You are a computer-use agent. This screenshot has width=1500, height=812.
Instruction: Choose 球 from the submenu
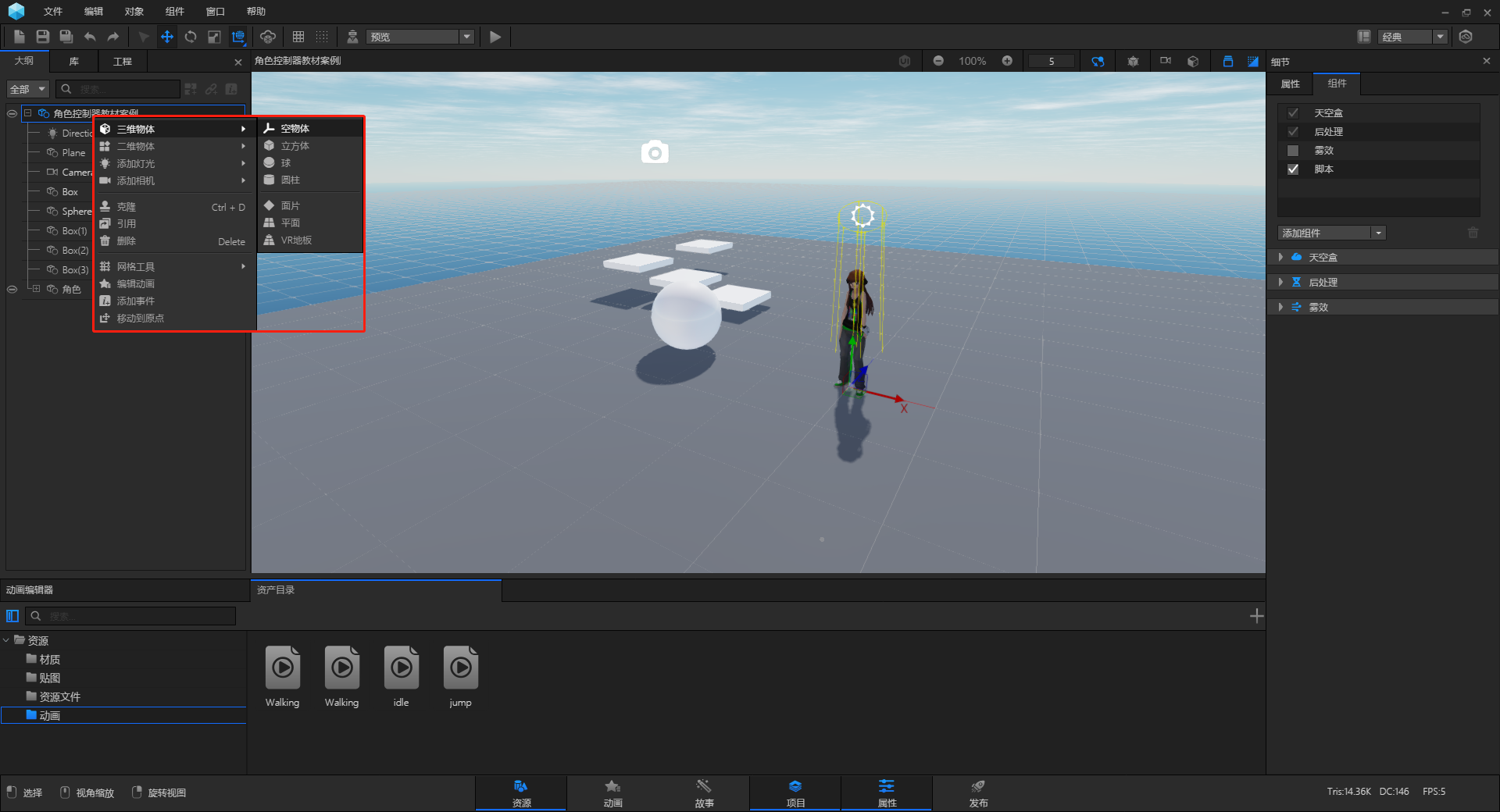point(311,163)
